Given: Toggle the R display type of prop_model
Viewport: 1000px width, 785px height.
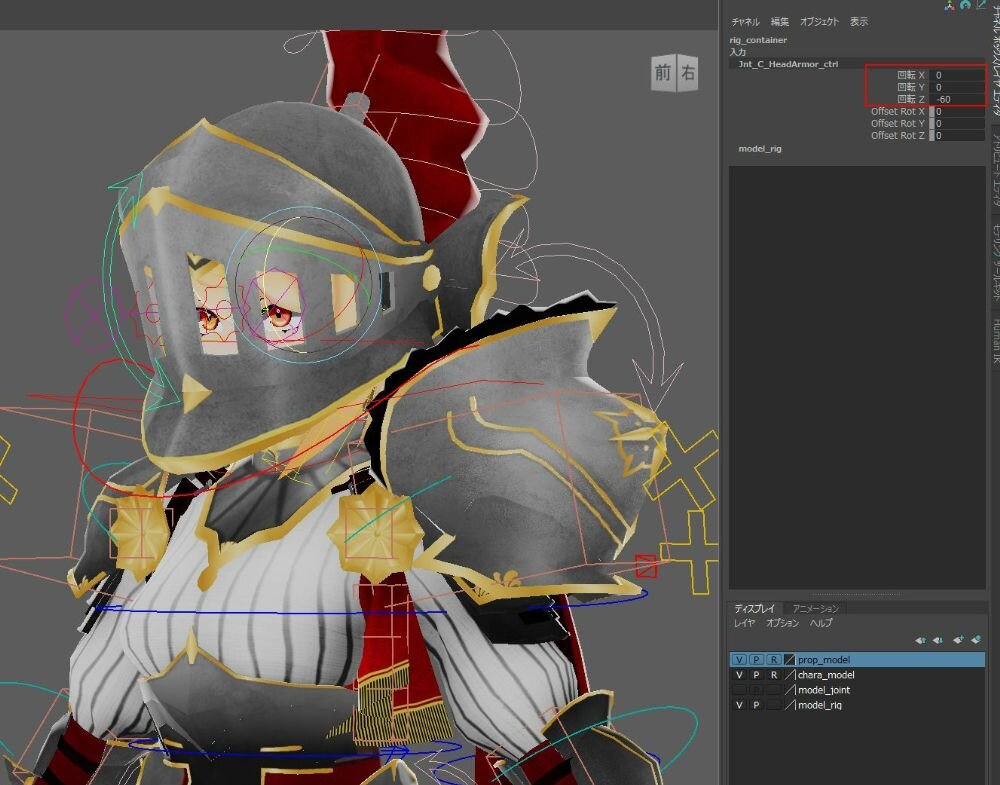Looking at the screenshot, I should 773,660.
